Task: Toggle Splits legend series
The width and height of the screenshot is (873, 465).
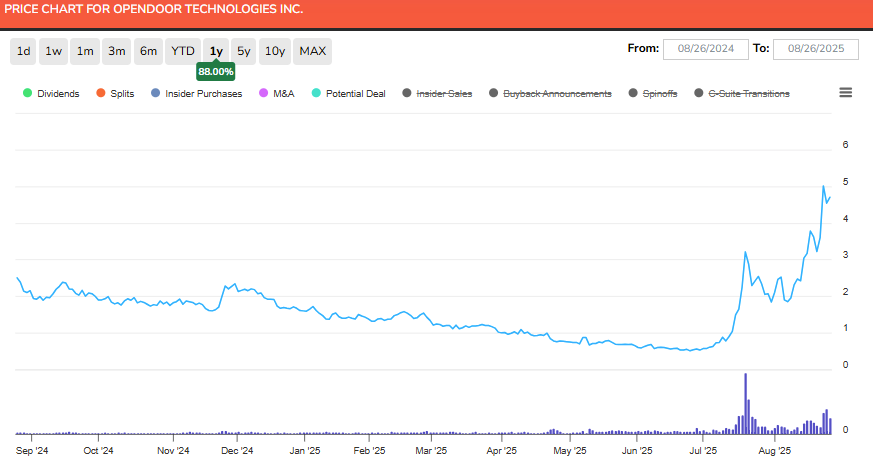Action: [x=115, y=94]
